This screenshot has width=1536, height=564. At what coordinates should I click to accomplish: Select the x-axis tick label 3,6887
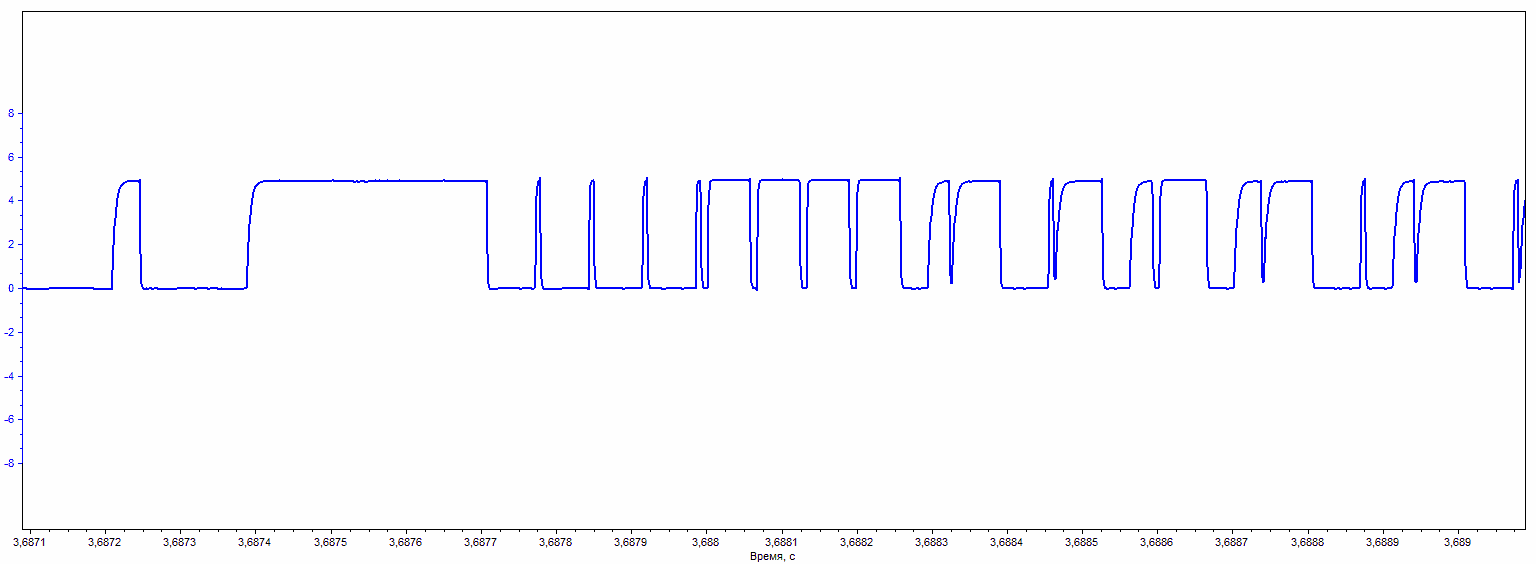point(1232,542)
